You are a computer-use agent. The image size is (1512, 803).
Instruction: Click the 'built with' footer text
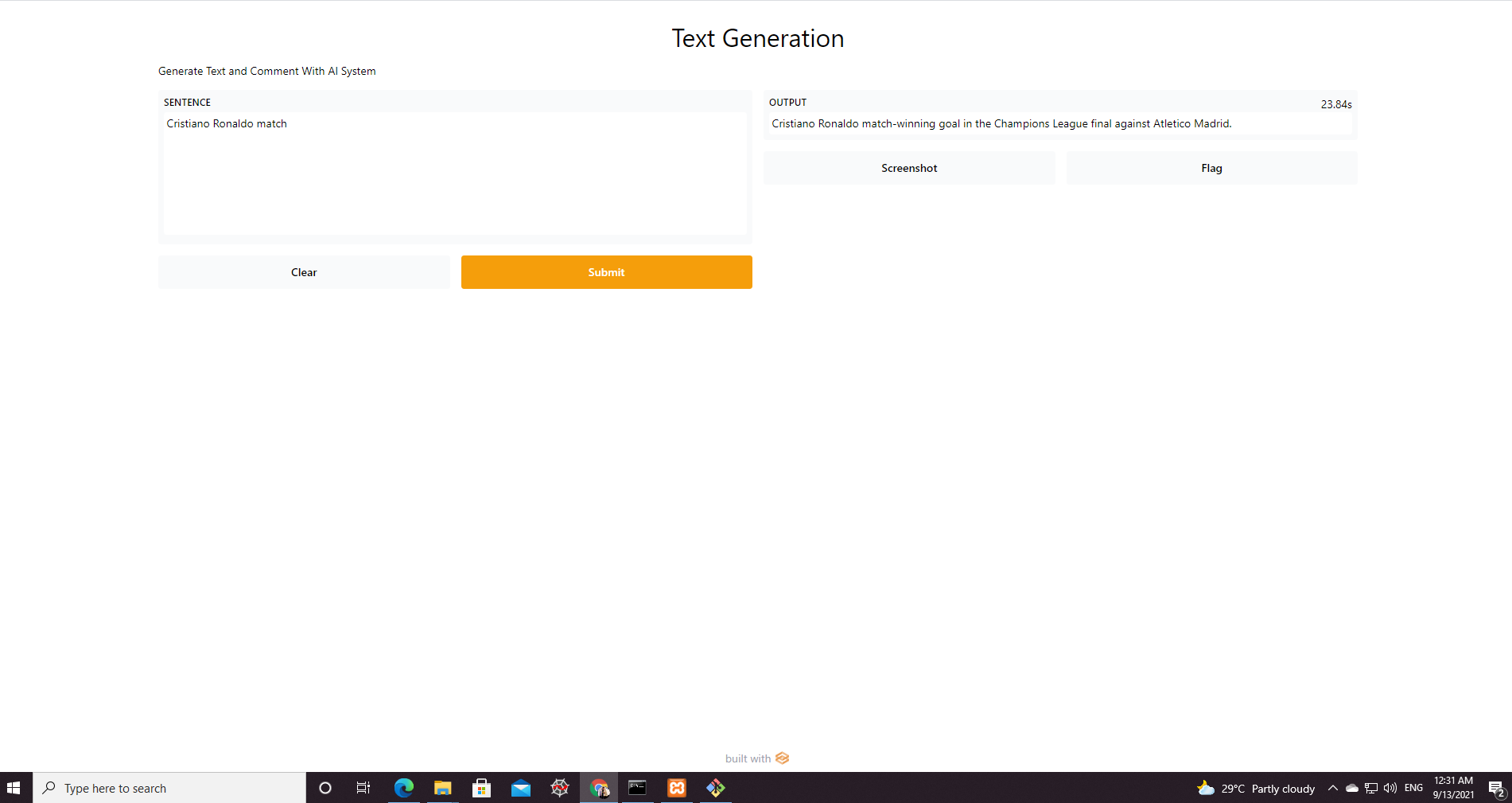click(x=748, y=758)
